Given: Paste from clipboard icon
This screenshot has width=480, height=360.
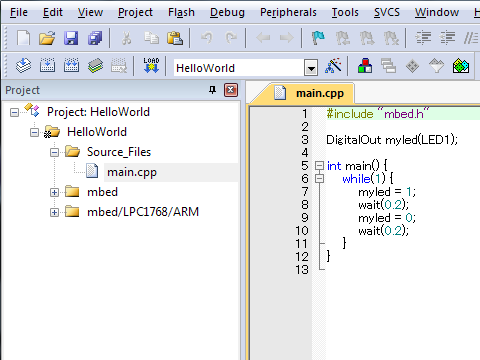Looking at the screenshot, I should click(x=175, y=38).
